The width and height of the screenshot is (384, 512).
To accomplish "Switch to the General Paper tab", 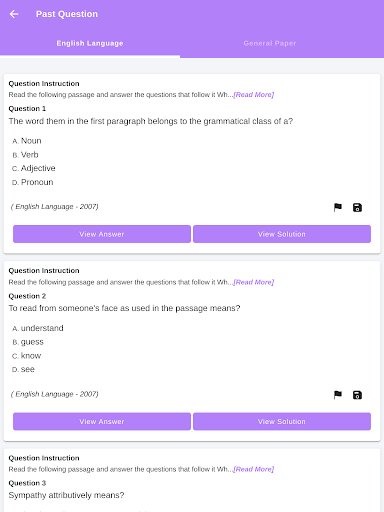I will 270,43.
